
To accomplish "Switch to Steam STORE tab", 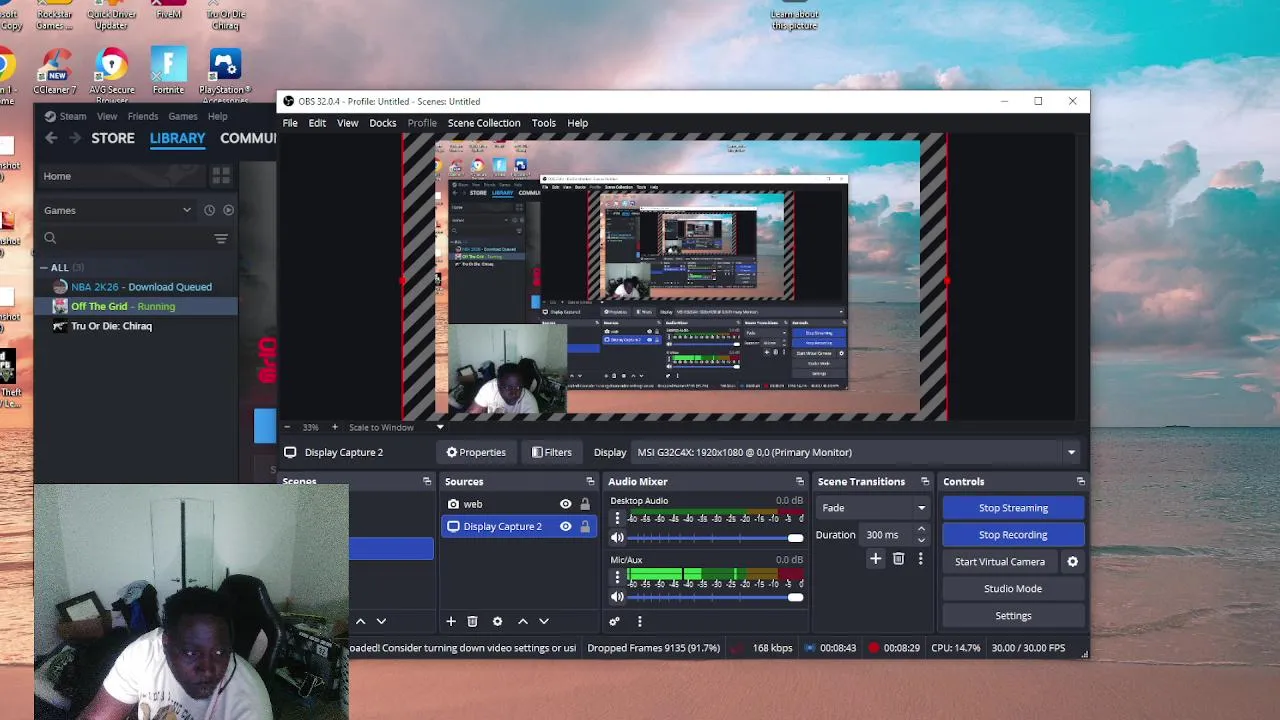I will [113, 138].
